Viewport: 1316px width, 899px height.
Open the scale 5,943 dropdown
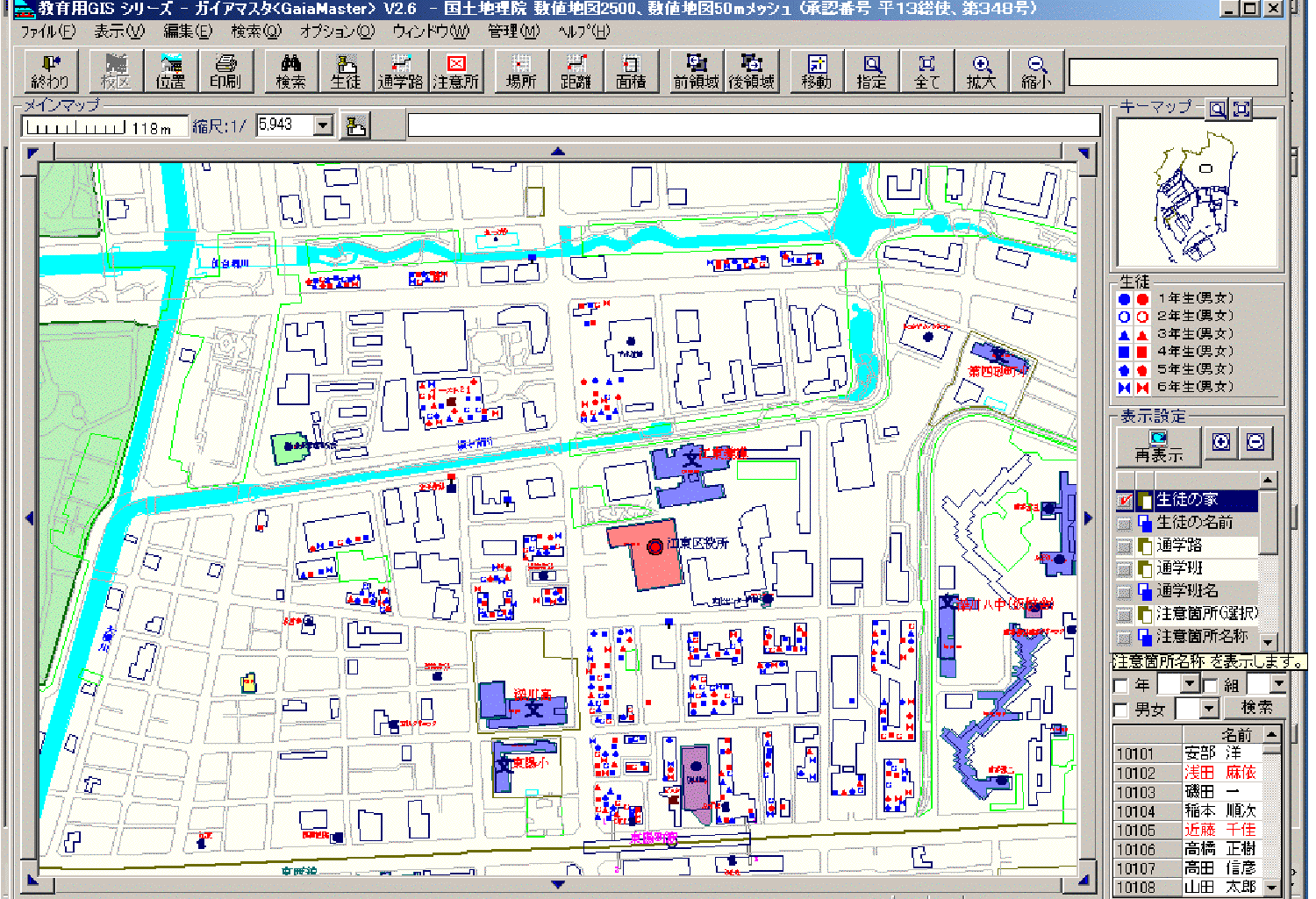324,125
